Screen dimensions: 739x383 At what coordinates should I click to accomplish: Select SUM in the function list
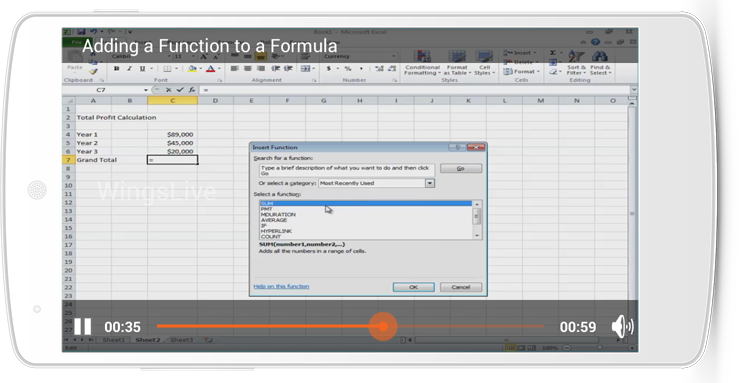coord(365,203)
